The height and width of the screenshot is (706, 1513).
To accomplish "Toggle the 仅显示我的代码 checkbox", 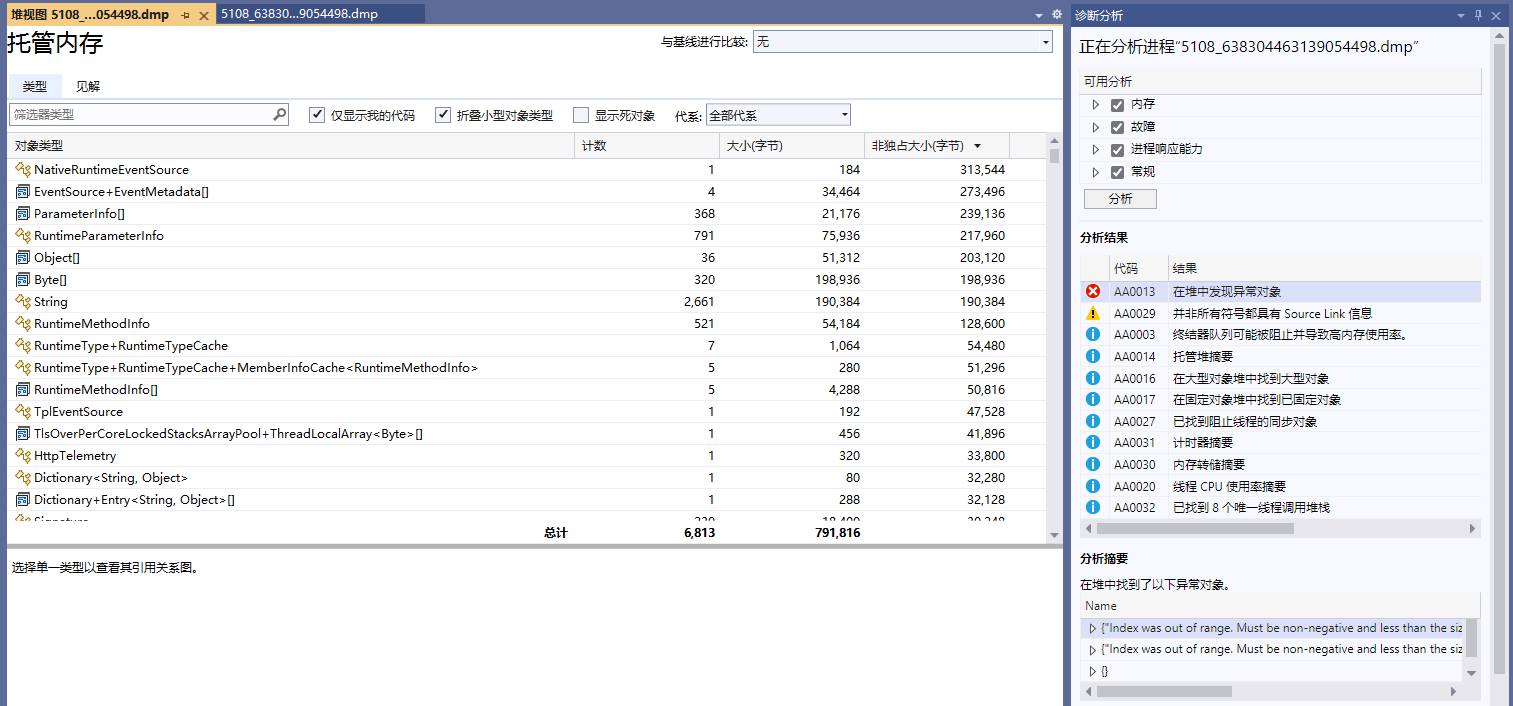I will pyautogui.click(x=317, y=115).
